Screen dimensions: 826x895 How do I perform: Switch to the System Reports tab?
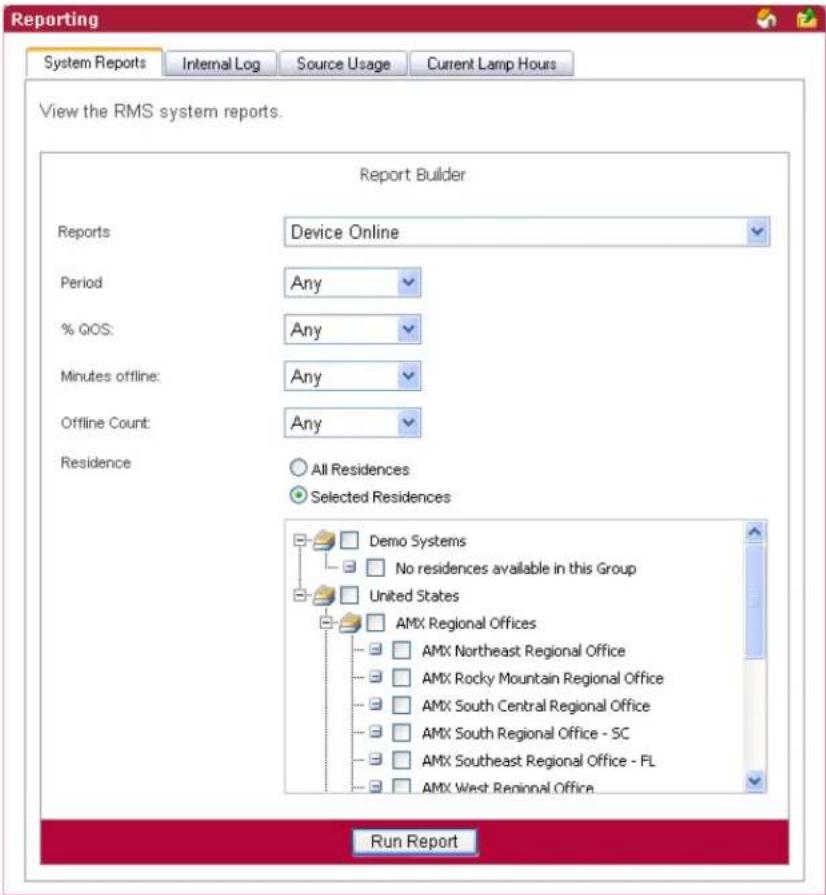(95, 62)
